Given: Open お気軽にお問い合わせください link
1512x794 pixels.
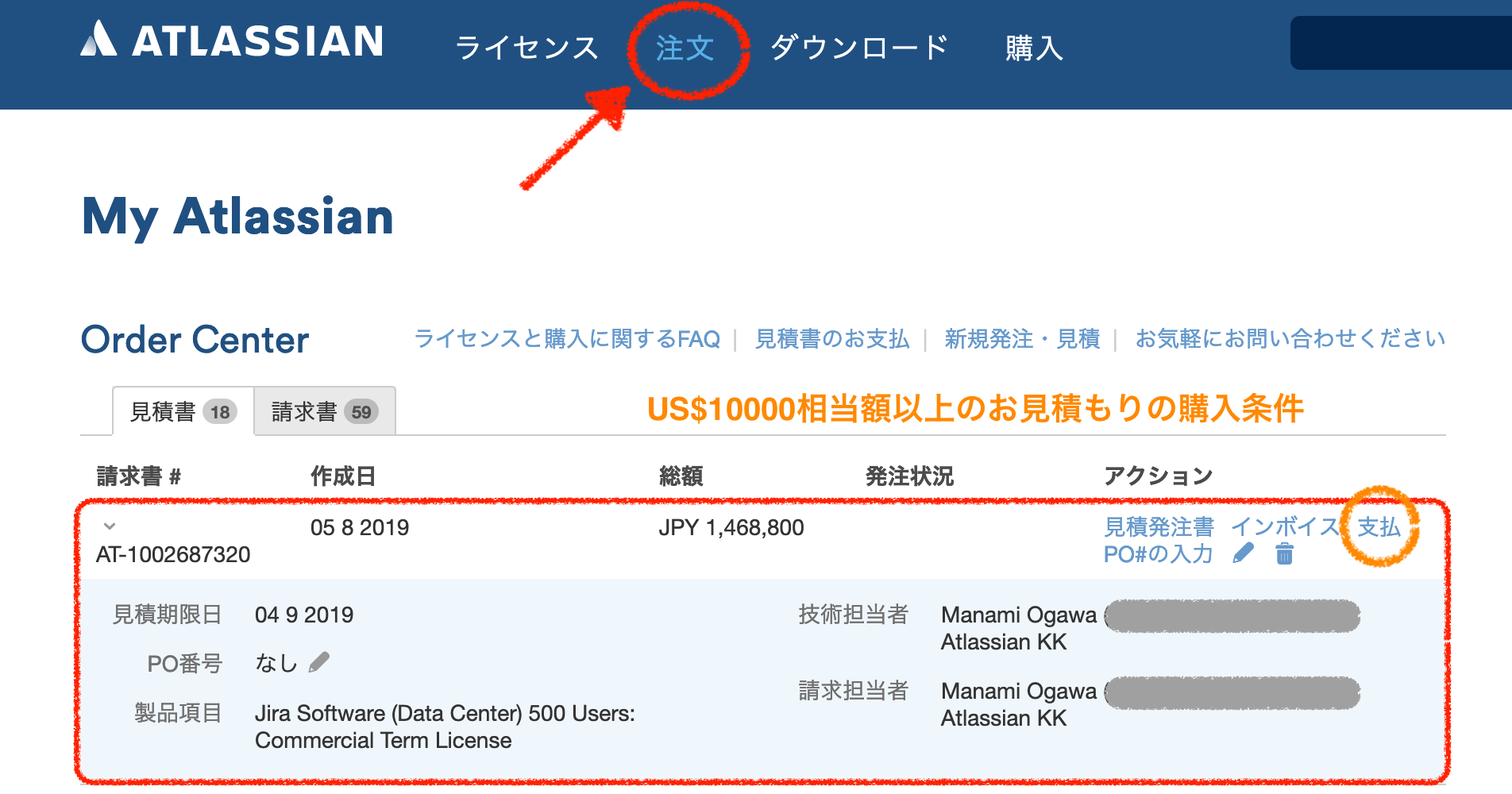Looking at the screenshot, I should point(1290,339).
